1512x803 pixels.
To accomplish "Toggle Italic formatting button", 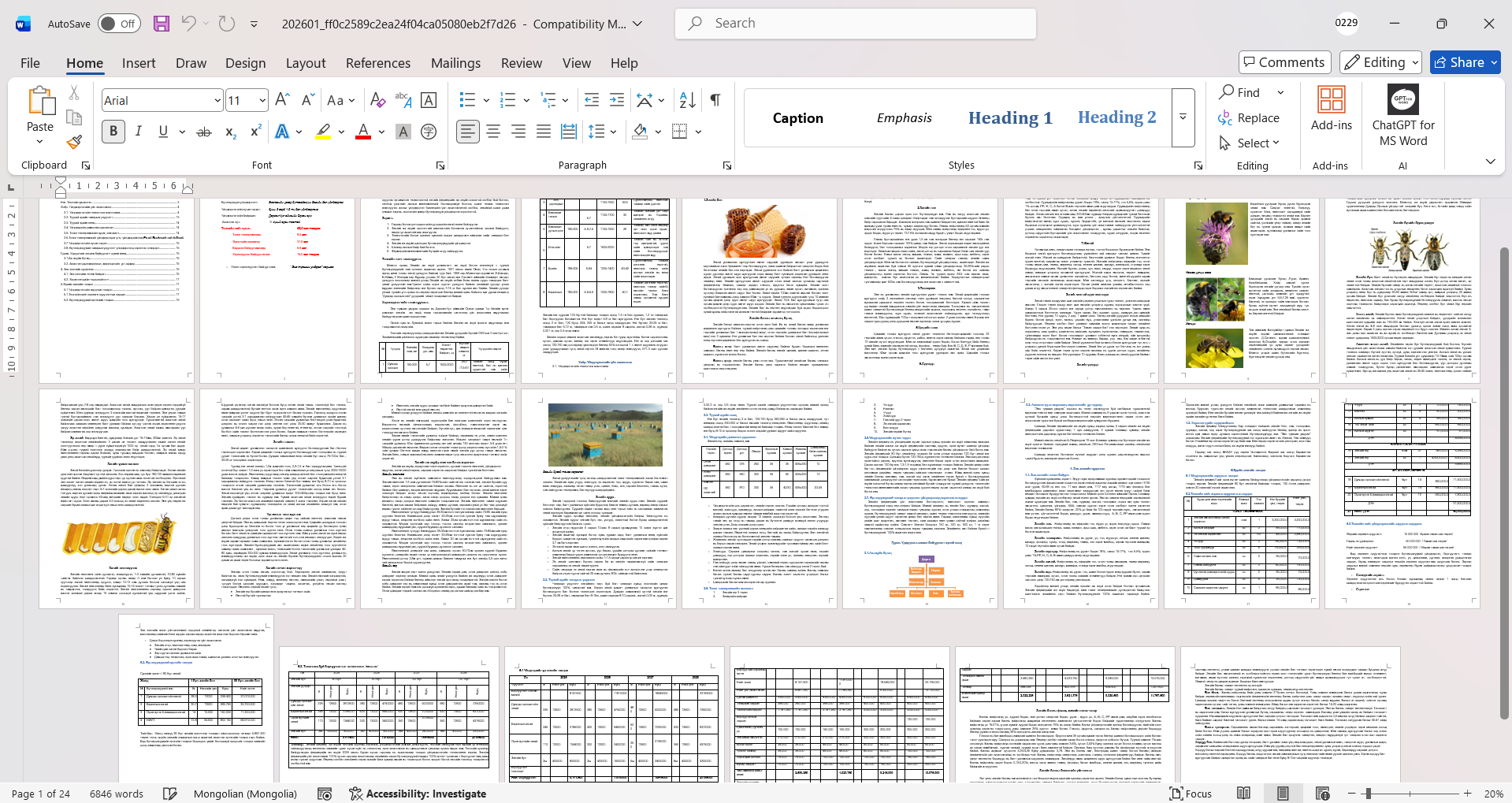I will click(x=139, y=132).
